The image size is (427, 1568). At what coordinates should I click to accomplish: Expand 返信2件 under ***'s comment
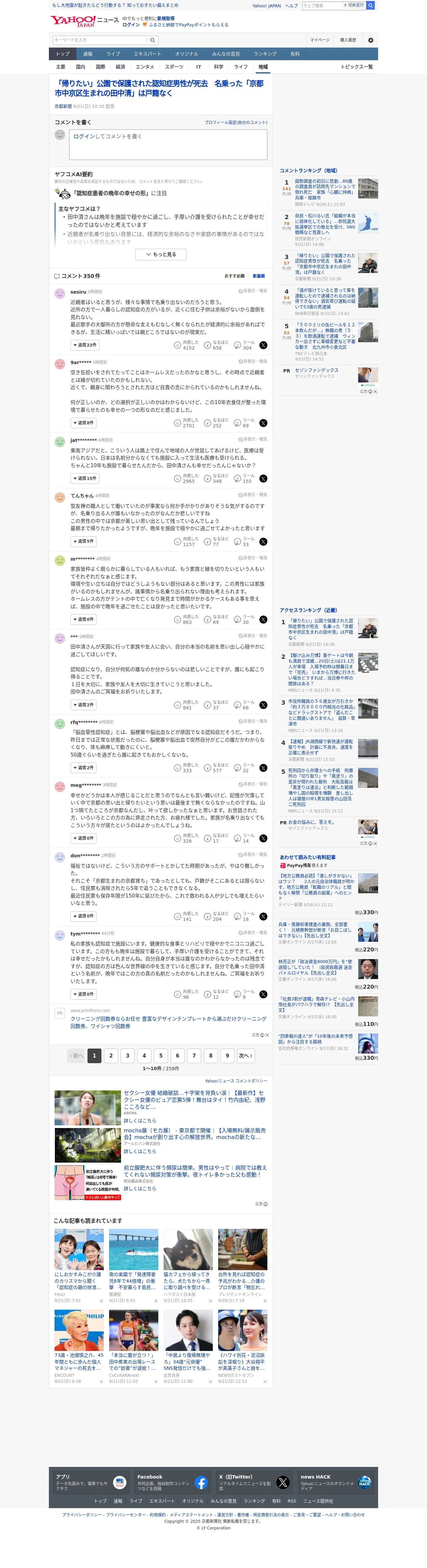tap(83, 705)
